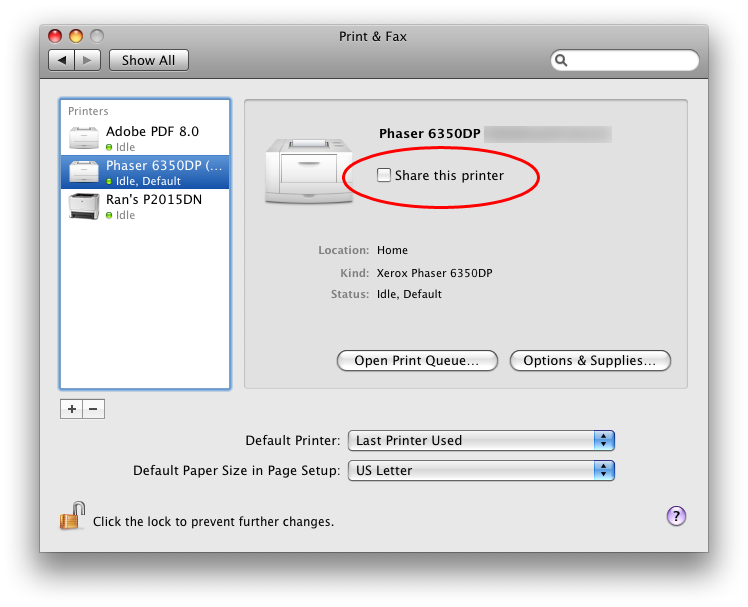Viewport: 748px width, 607px height.
Task: Remove printer with the minus button
Action: 94,409
